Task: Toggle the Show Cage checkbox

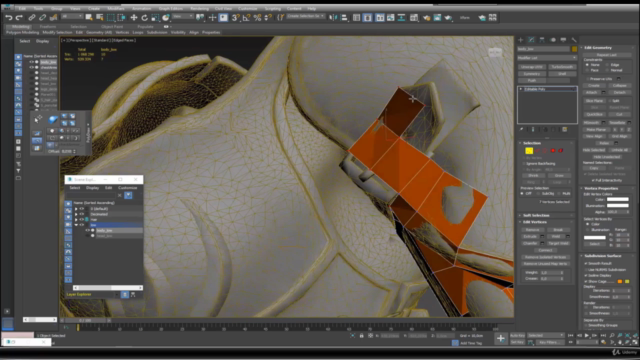Action: pyautogui.click(x=586, y=282)
